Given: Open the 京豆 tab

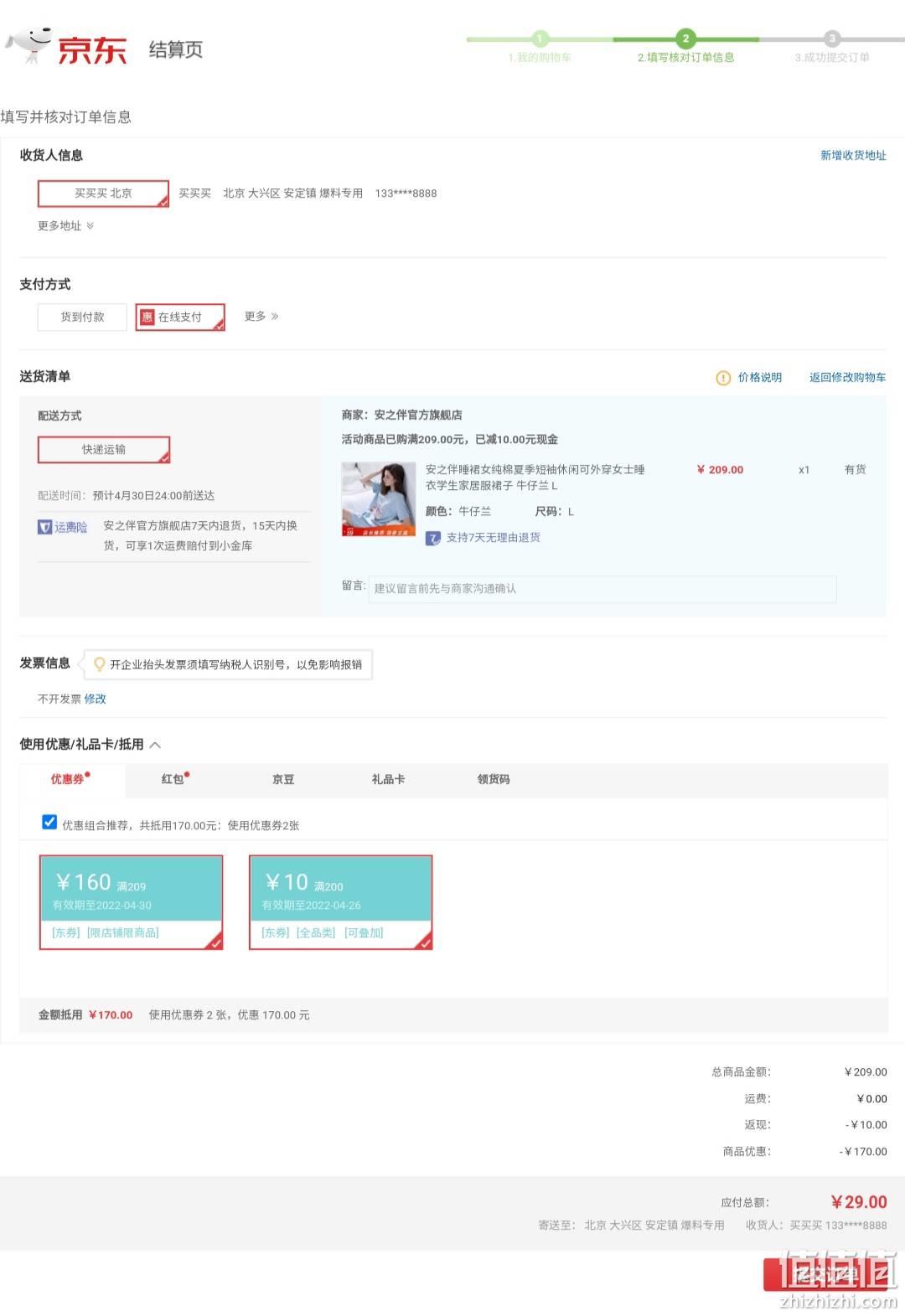Looking at the screenshot, I should 283,779.
